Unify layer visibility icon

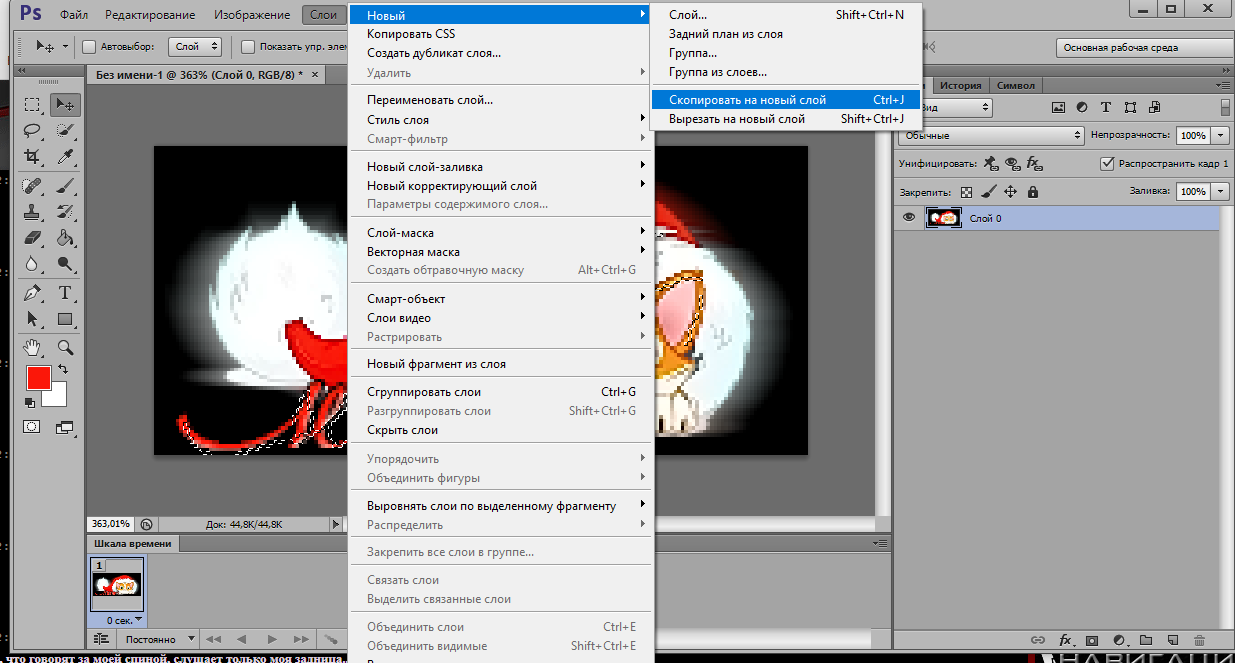point(1012,163)
